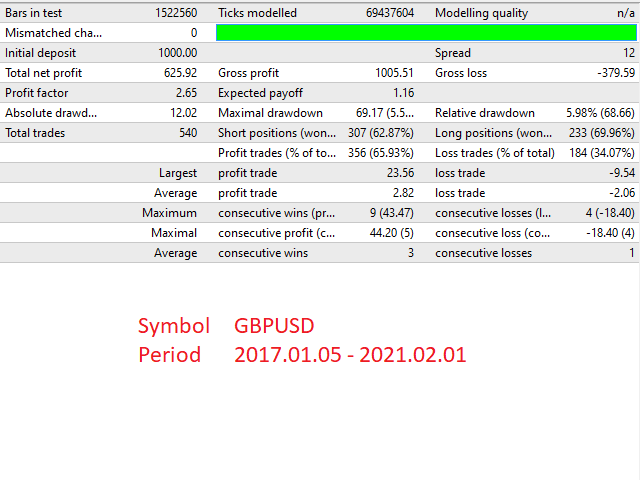The width and height of the screenshot is (640, 480).
Task: Click the average profit trade value 2.82
Action: (403, 193)
